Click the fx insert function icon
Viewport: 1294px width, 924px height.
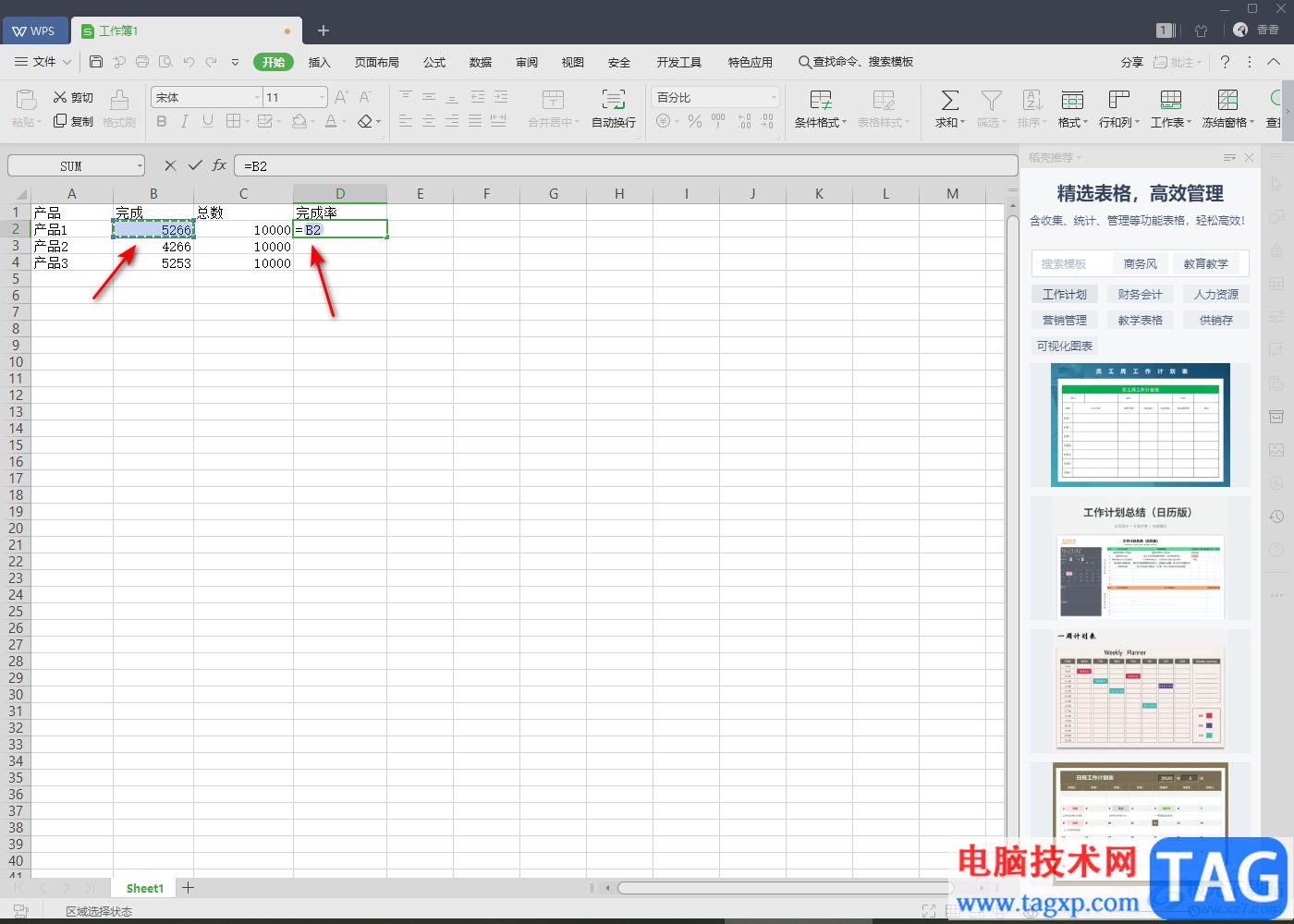point(219,165)
